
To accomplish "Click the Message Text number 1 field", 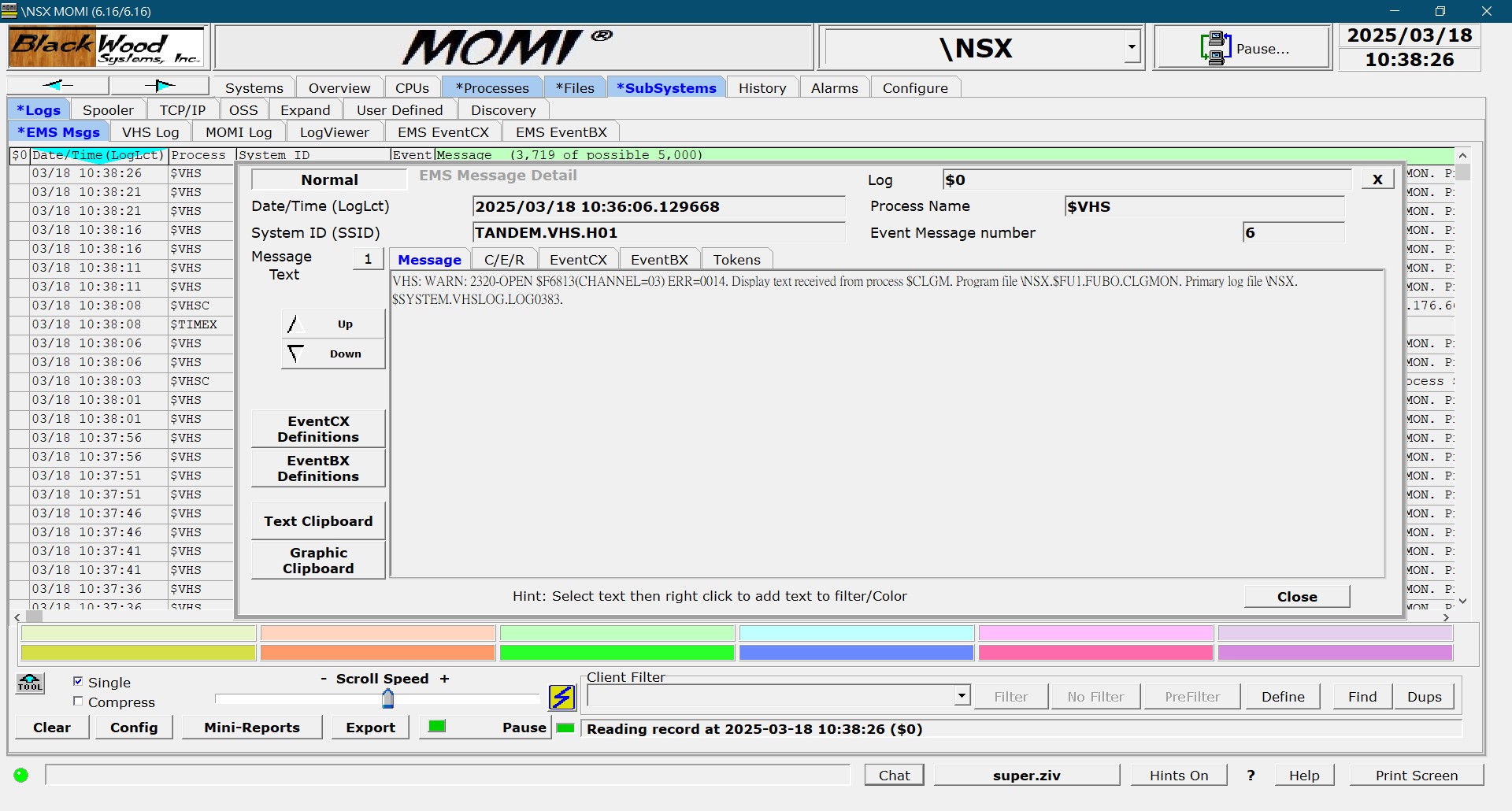I will point(368,258).
